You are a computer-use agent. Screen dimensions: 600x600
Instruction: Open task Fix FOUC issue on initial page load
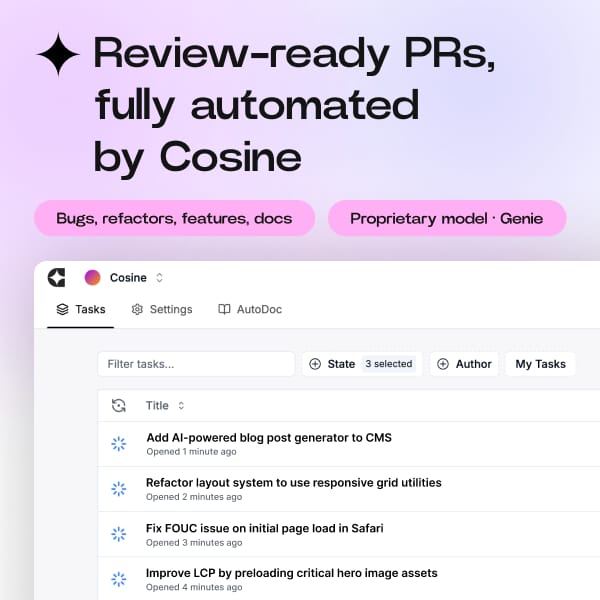(264, 528)
